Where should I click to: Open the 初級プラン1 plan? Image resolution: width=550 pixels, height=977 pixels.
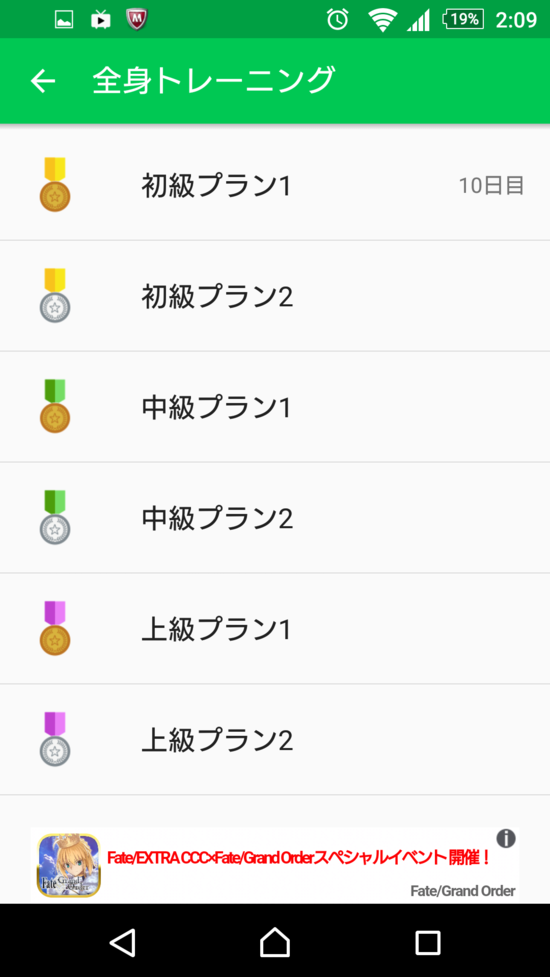coord(275,185)
